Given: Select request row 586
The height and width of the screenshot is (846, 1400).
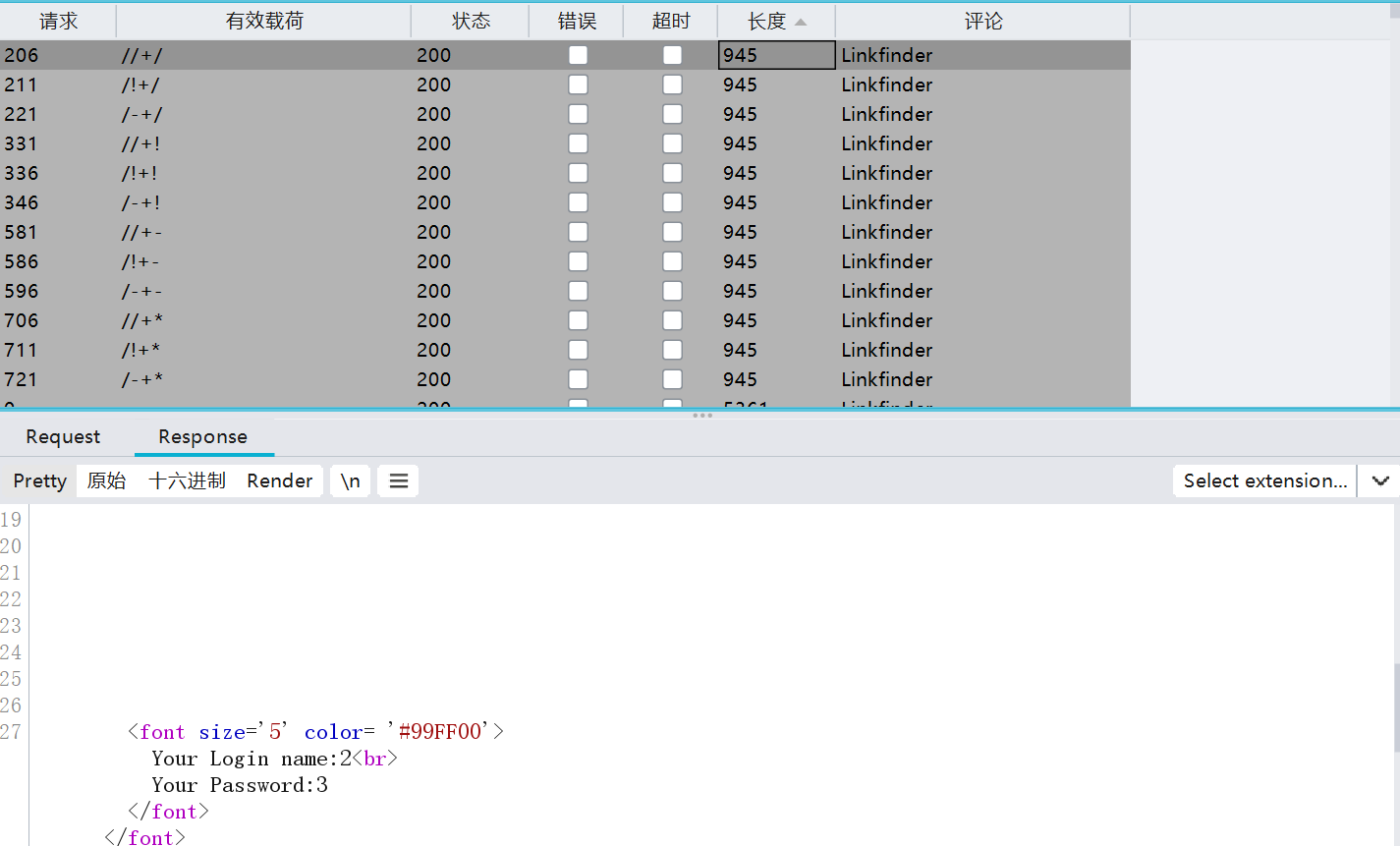Looking at the screenshot, I should coord(565,261).
